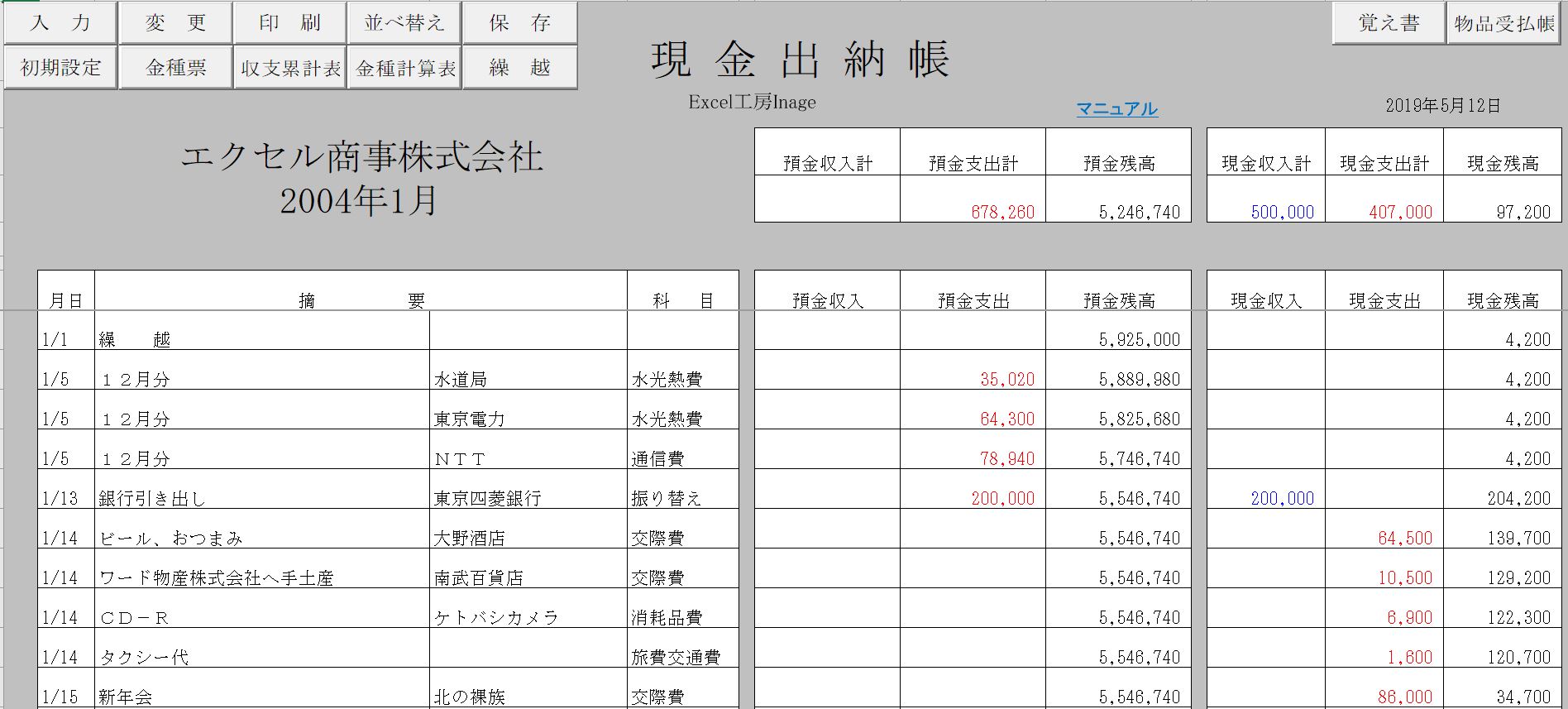Click the 200,000 cash income cell
The image size is (1568, 709).
pos(1266,496)
